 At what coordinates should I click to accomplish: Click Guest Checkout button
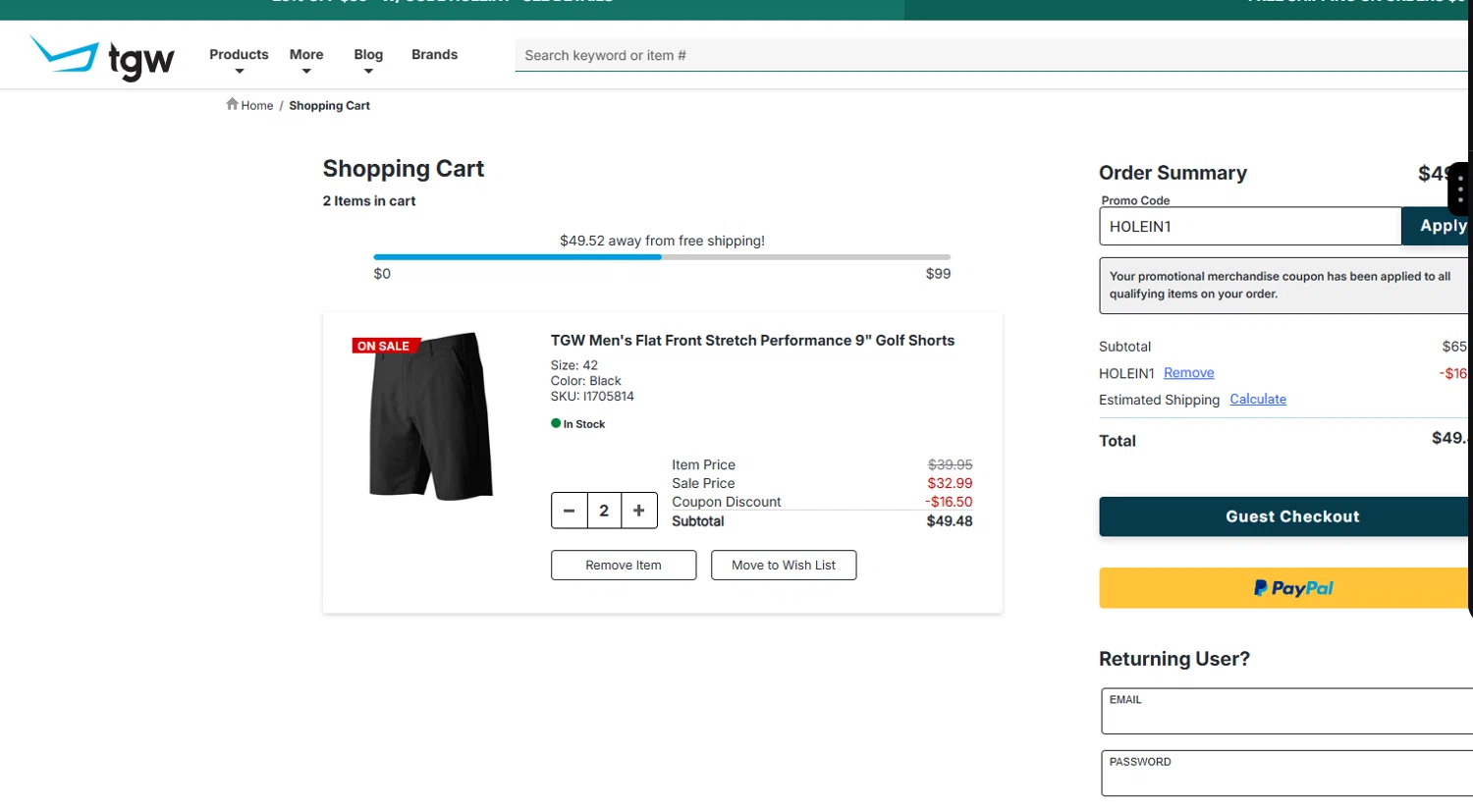click(x=1285, y=516)
